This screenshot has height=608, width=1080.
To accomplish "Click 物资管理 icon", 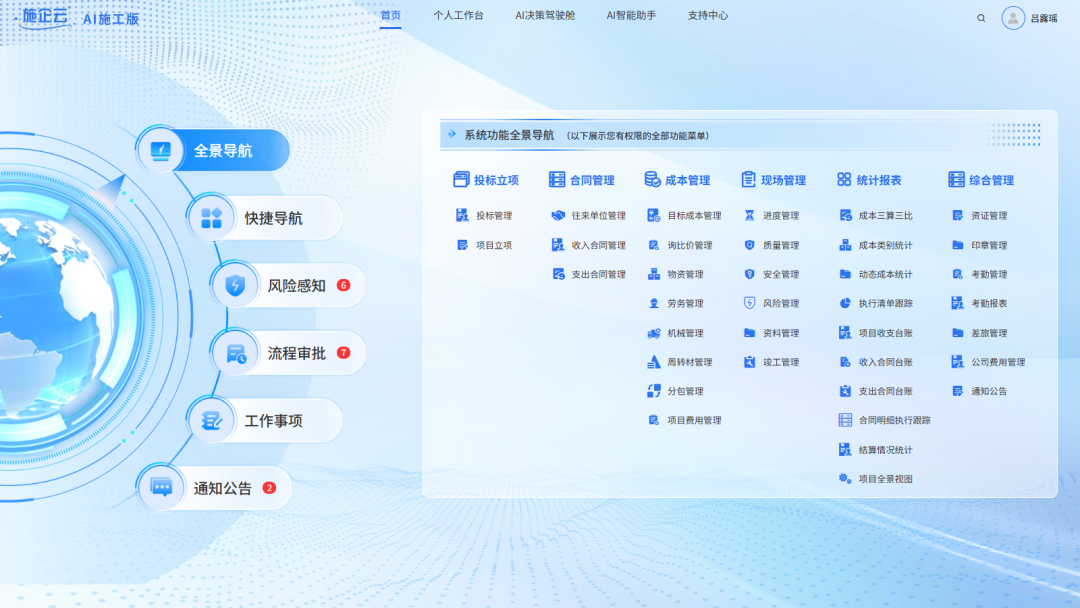I will click(x=654, y=274).
